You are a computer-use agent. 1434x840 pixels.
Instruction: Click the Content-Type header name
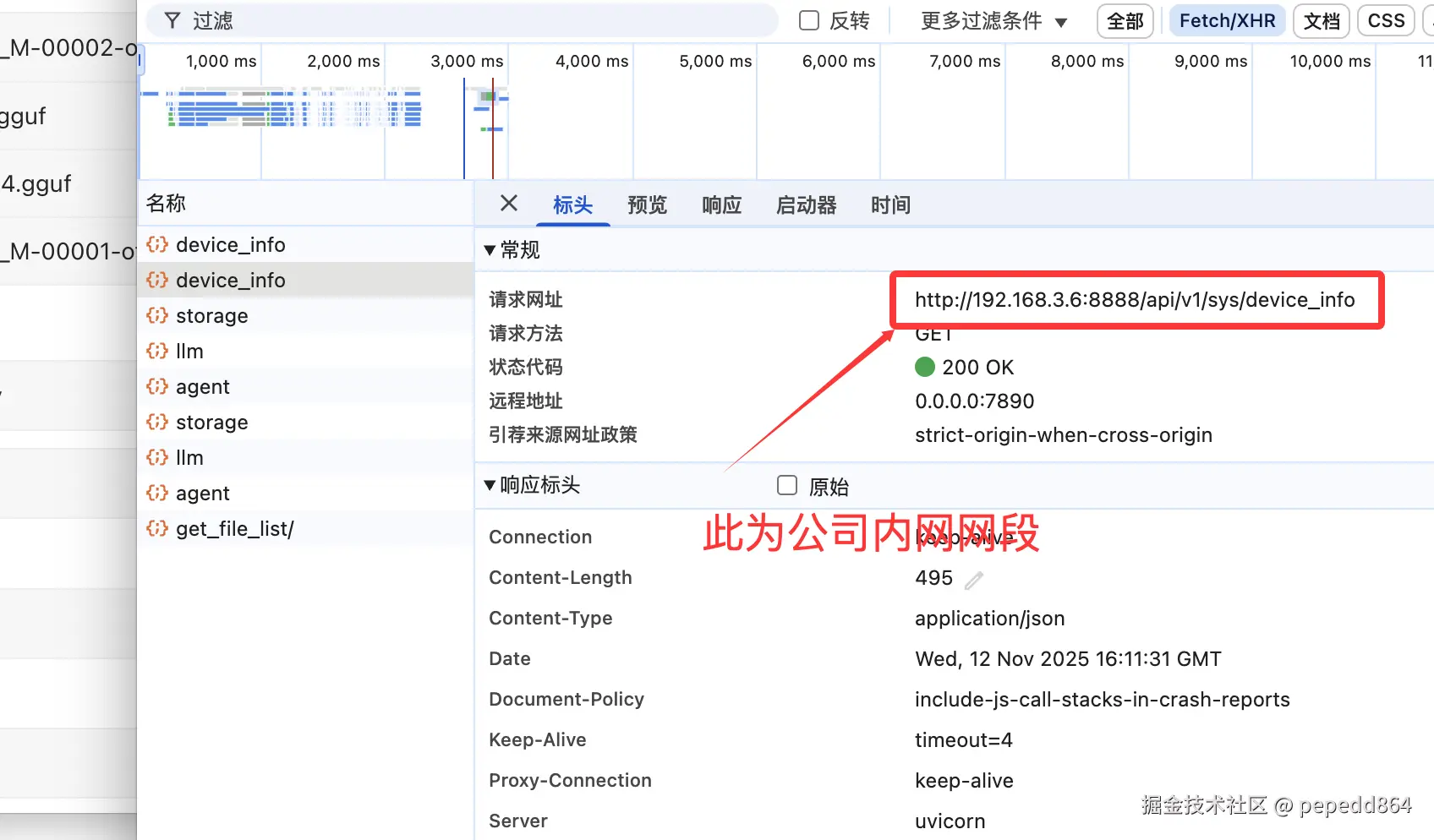[x=550, y=619]
